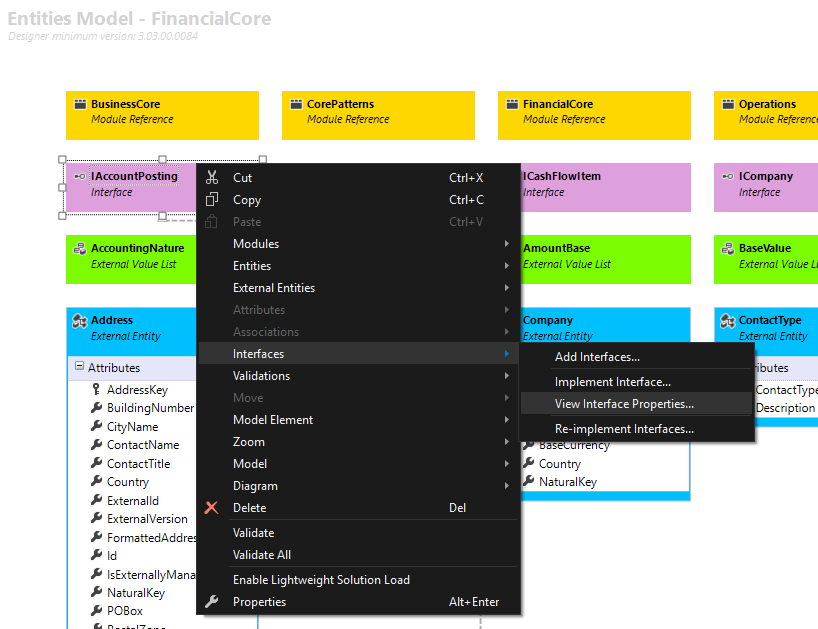Select the ContactTitle attribute row

point(131,464)
